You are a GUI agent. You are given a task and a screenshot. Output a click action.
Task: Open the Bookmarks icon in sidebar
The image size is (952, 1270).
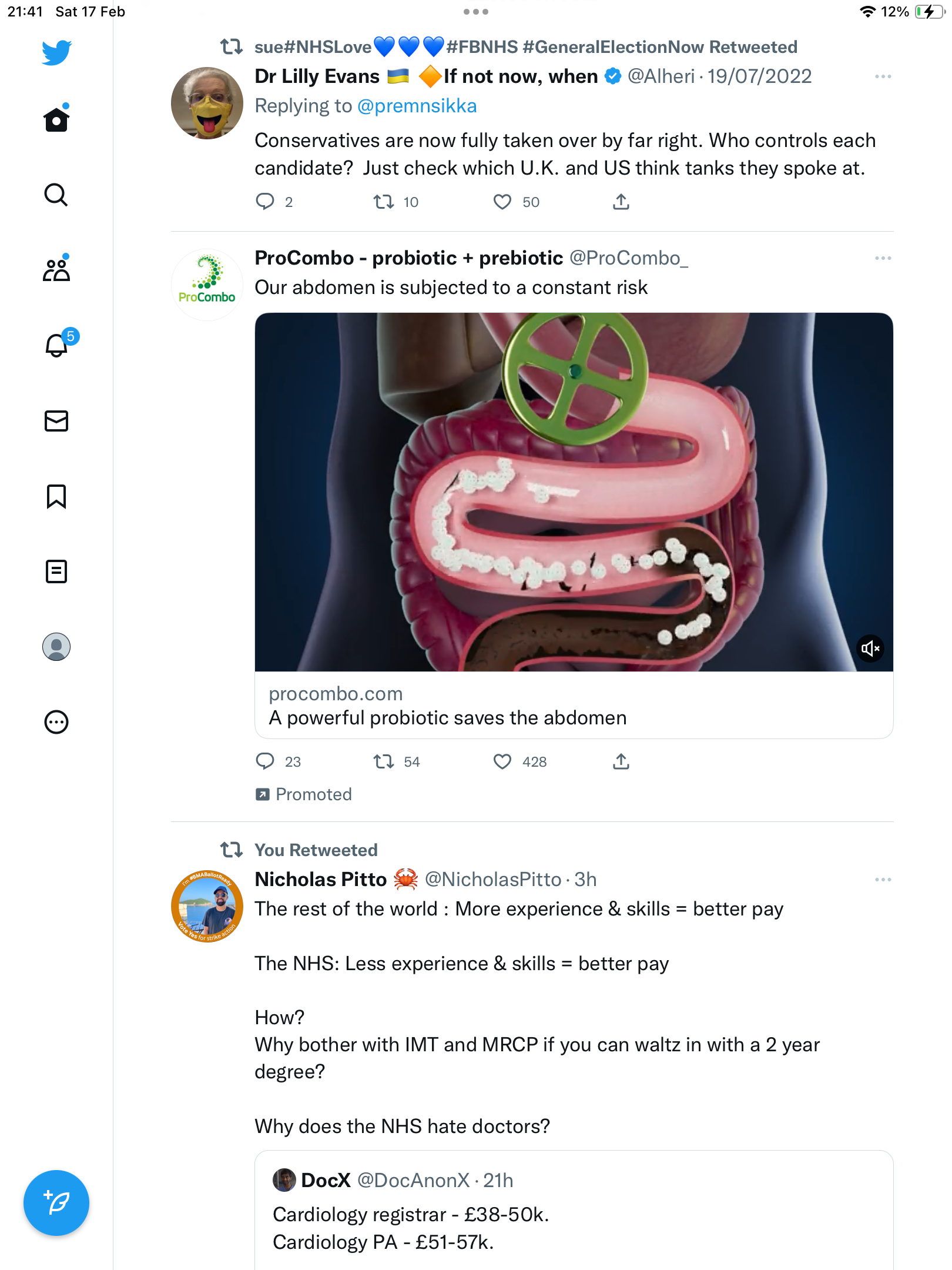56,496
